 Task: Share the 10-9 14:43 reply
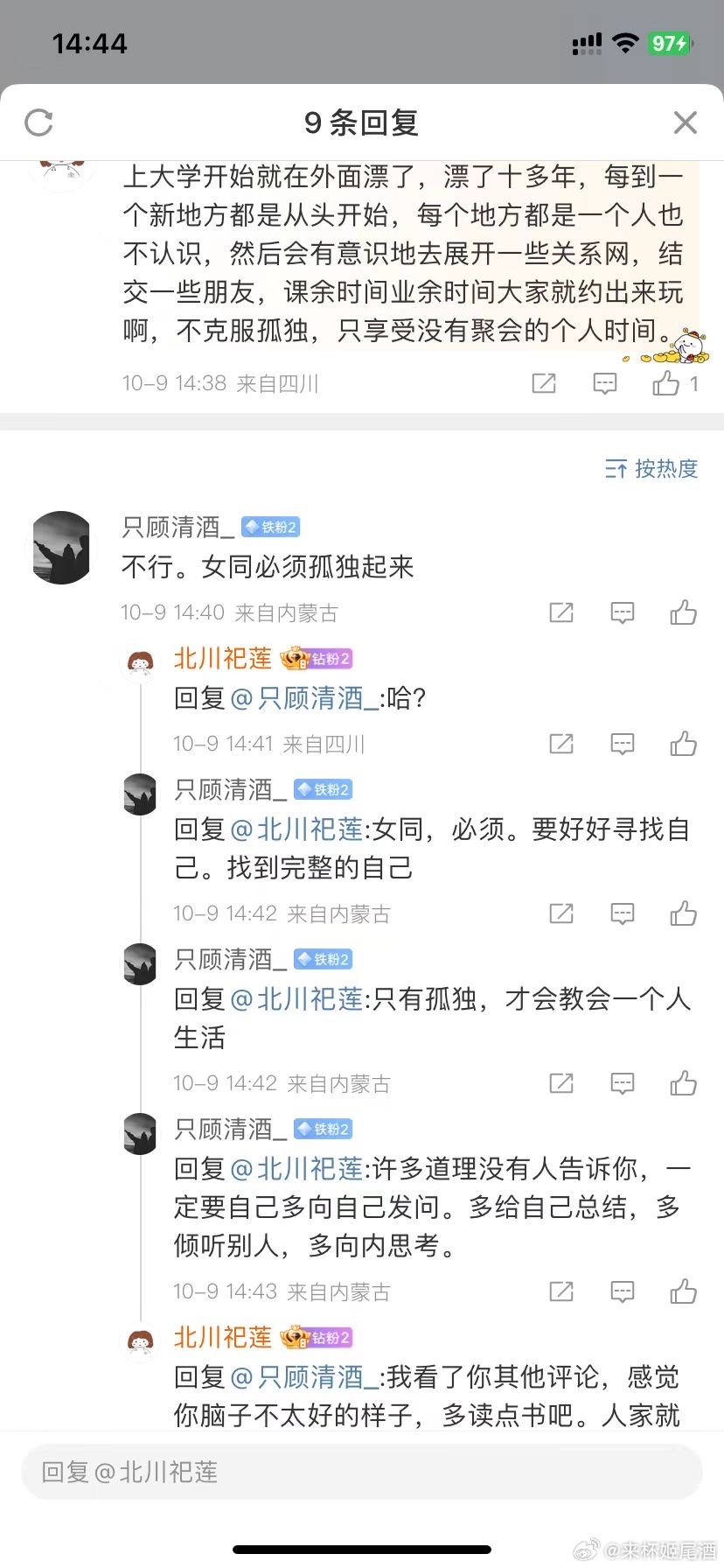560,1291
